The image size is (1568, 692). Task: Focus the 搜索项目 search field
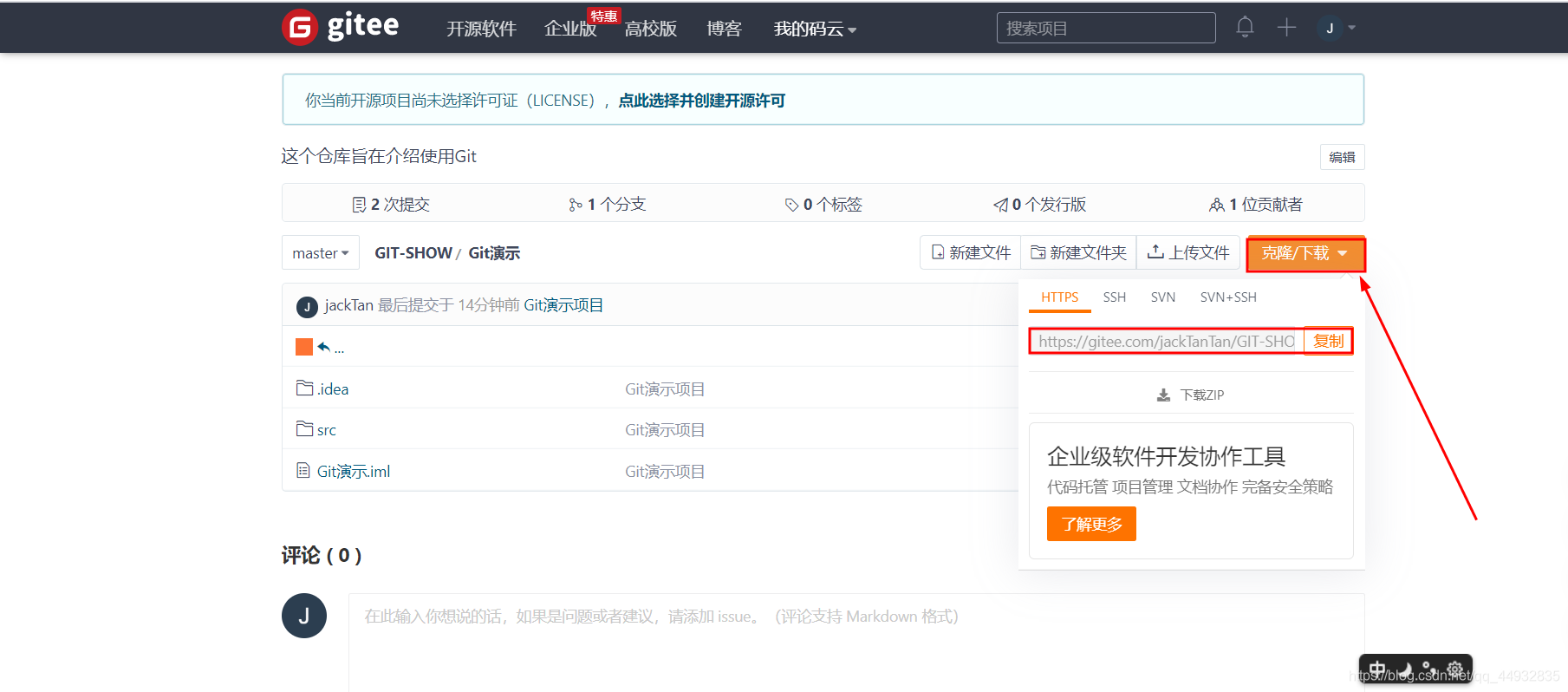(x=1106, y=28)
